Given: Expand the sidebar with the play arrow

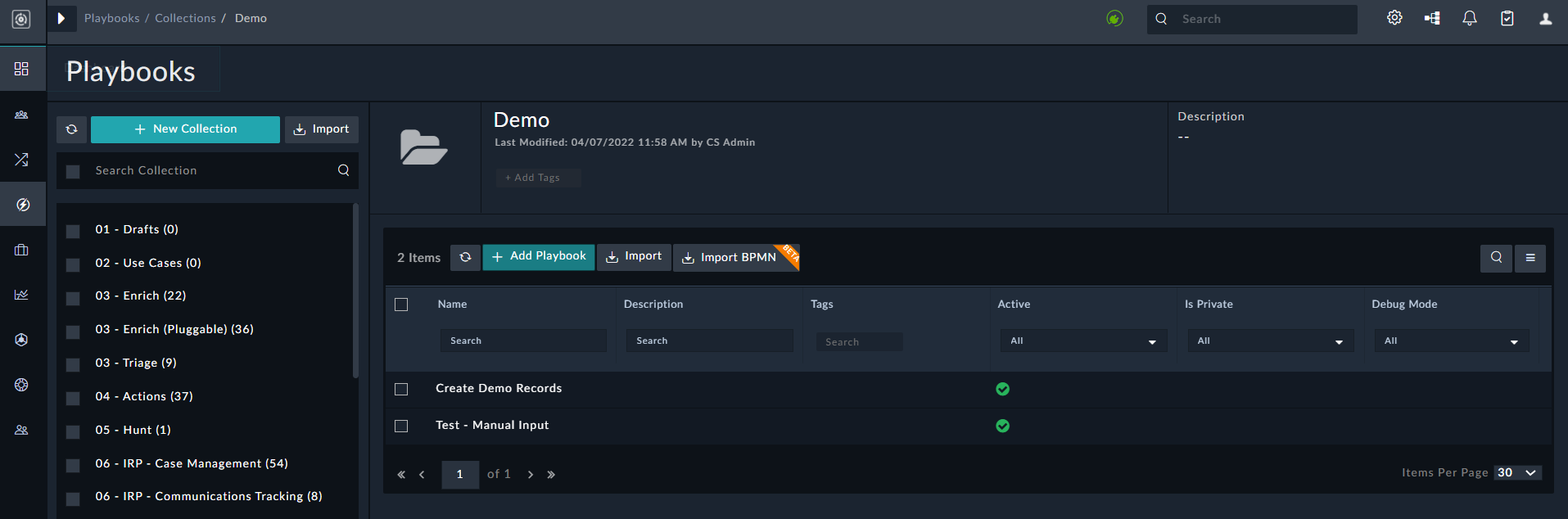Looking at the screenshot, I should tap(61, 18).
